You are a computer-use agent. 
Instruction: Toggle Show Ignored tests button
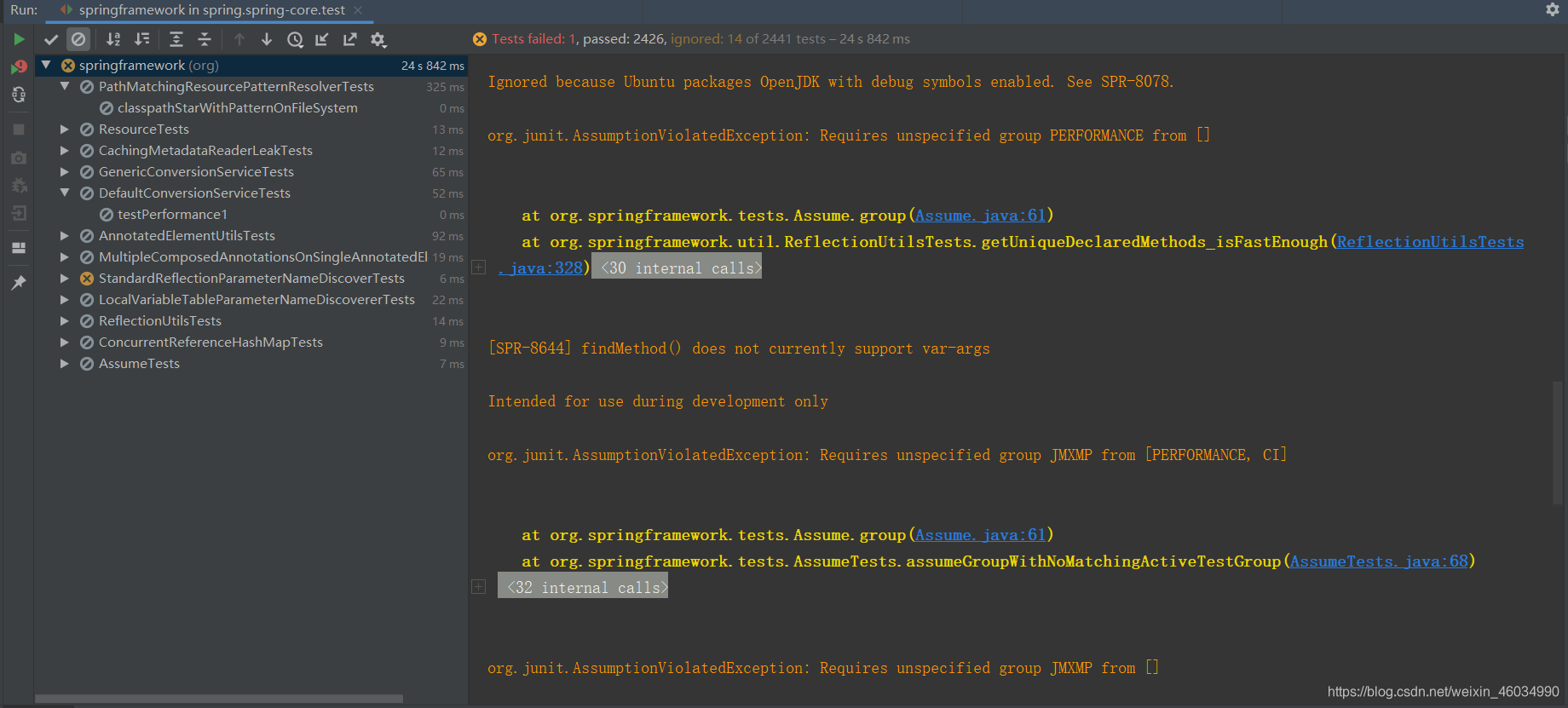coord(78,39)
